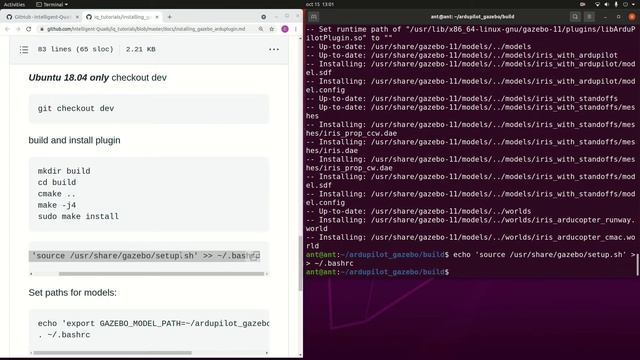Close the iq_tutorials/installing tab
Image resolution: width=640 pixels, height=360 pixels.
click(157, 17)
